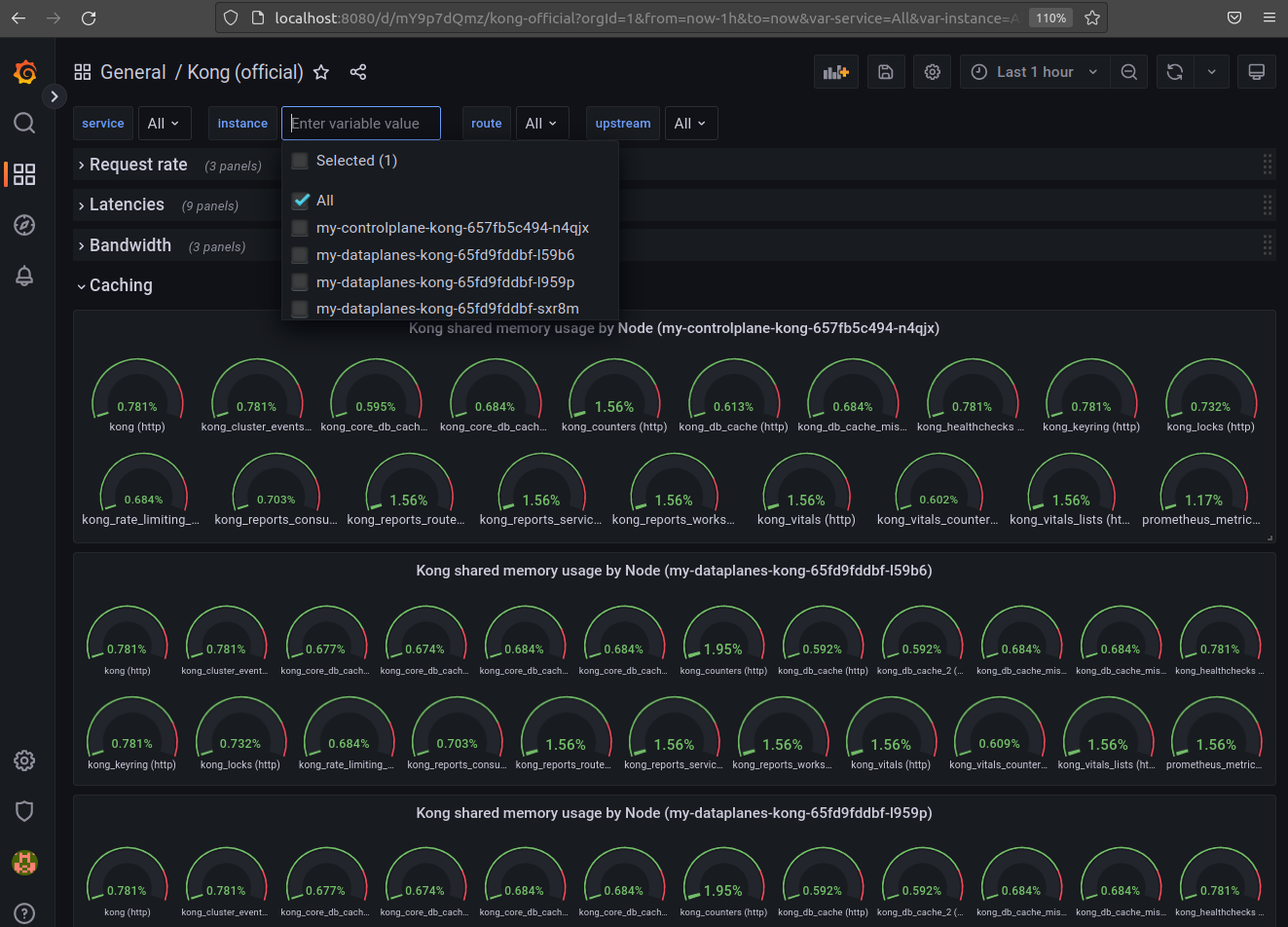This screenshot has width=1288, height=927.
Task: Open the Last 1 hour time picker
Action: coord(1035,72)
